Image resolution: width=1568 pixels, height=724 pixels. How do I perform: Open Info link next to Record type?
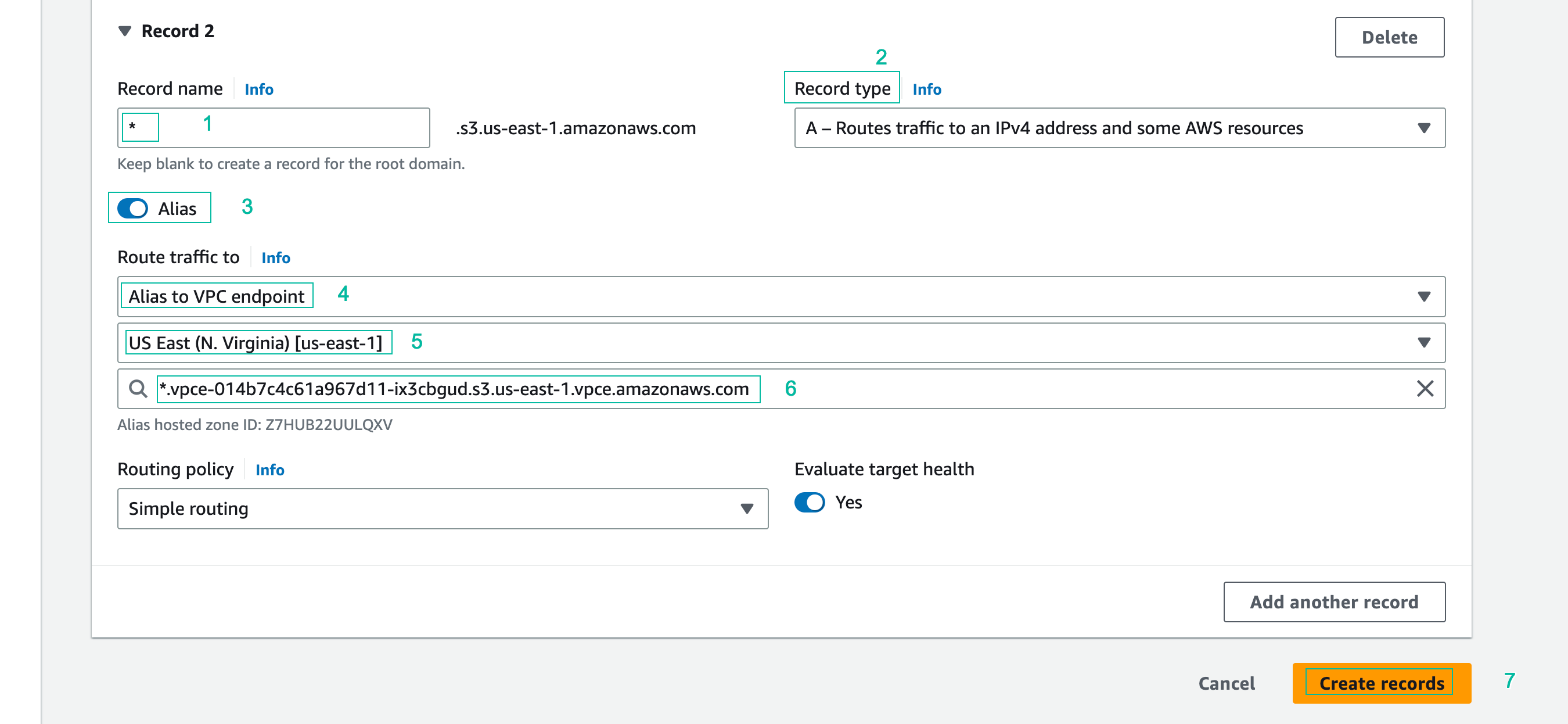click(926, 89)
